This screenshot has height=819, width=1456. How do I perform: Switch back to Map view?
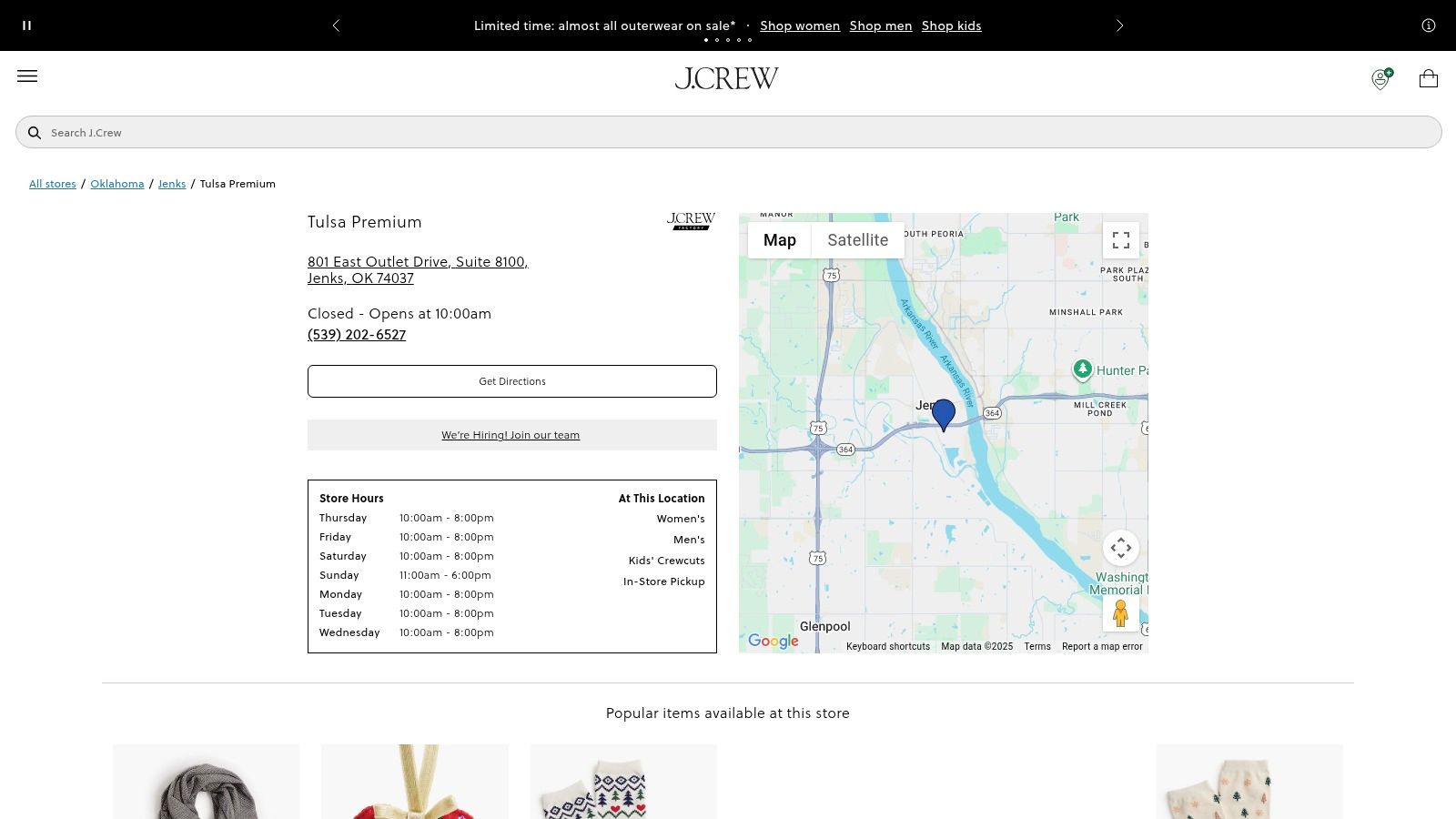[779, 239]
